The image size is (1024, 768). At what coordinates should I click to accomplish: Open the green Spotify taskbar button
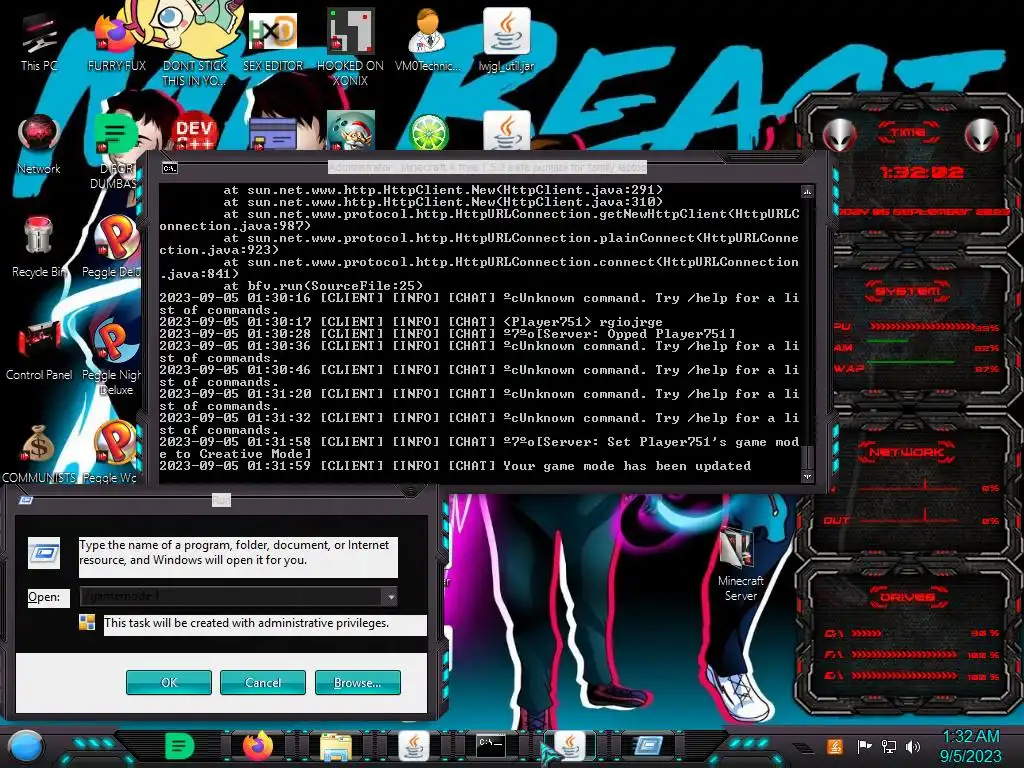[180, 746]
